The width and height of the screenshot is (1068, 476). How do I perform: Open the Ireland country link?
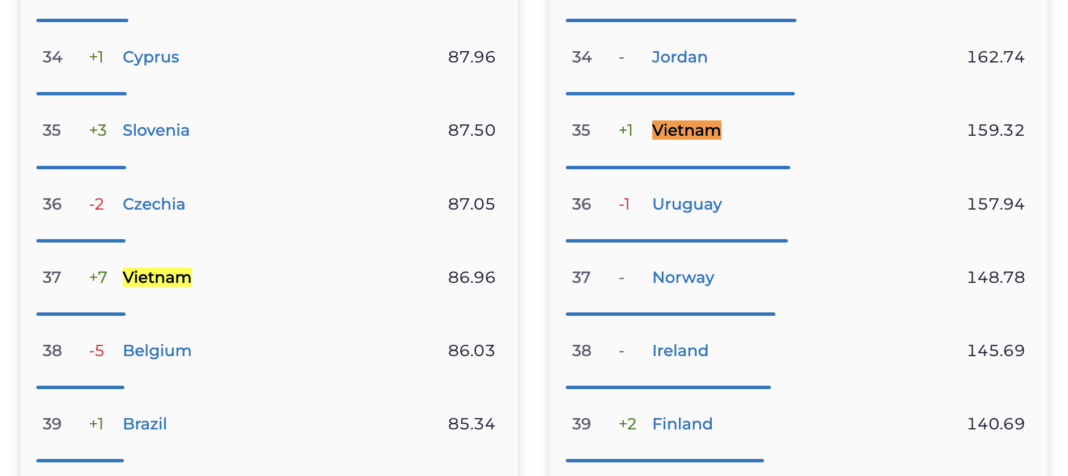(680, 351)
